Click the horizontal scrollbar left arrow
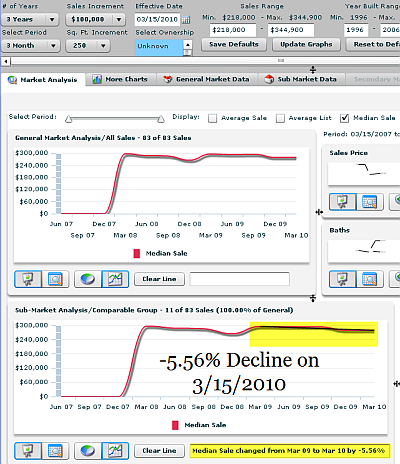This screenshot has width=400, height=464. pyautogui.click(x=6, y=61)
